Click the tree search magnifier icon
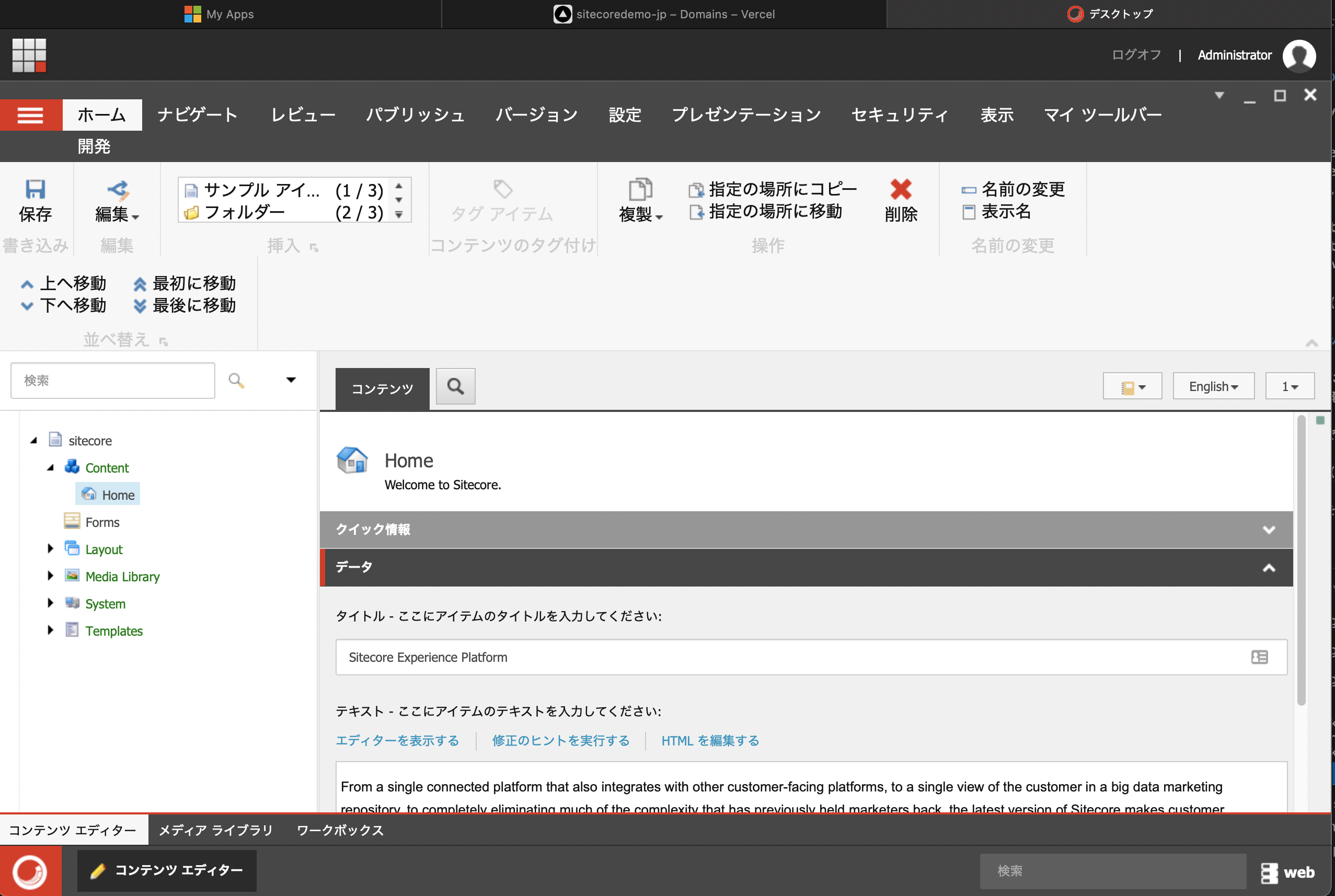1335x896 pixels. point(236,381)
